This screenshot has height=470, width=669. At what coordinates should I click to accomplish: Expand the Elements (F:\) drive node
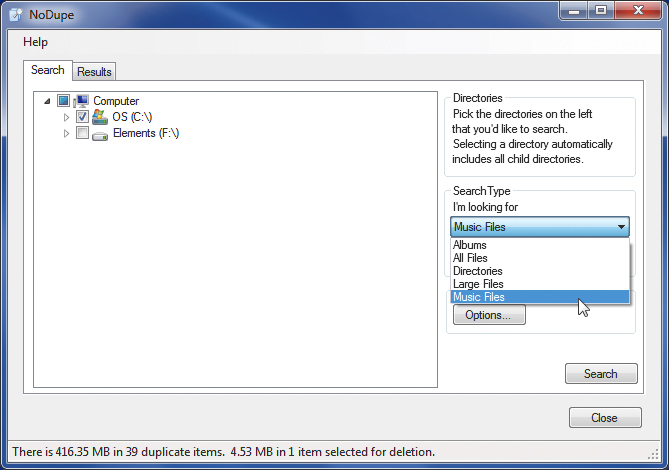tap(67, 133)
